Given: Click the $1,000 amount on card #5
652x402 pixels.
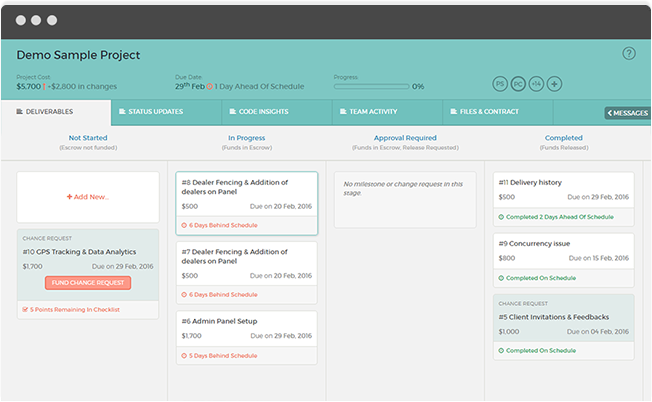Looking at the screenshot, I should tap(509, 332).
